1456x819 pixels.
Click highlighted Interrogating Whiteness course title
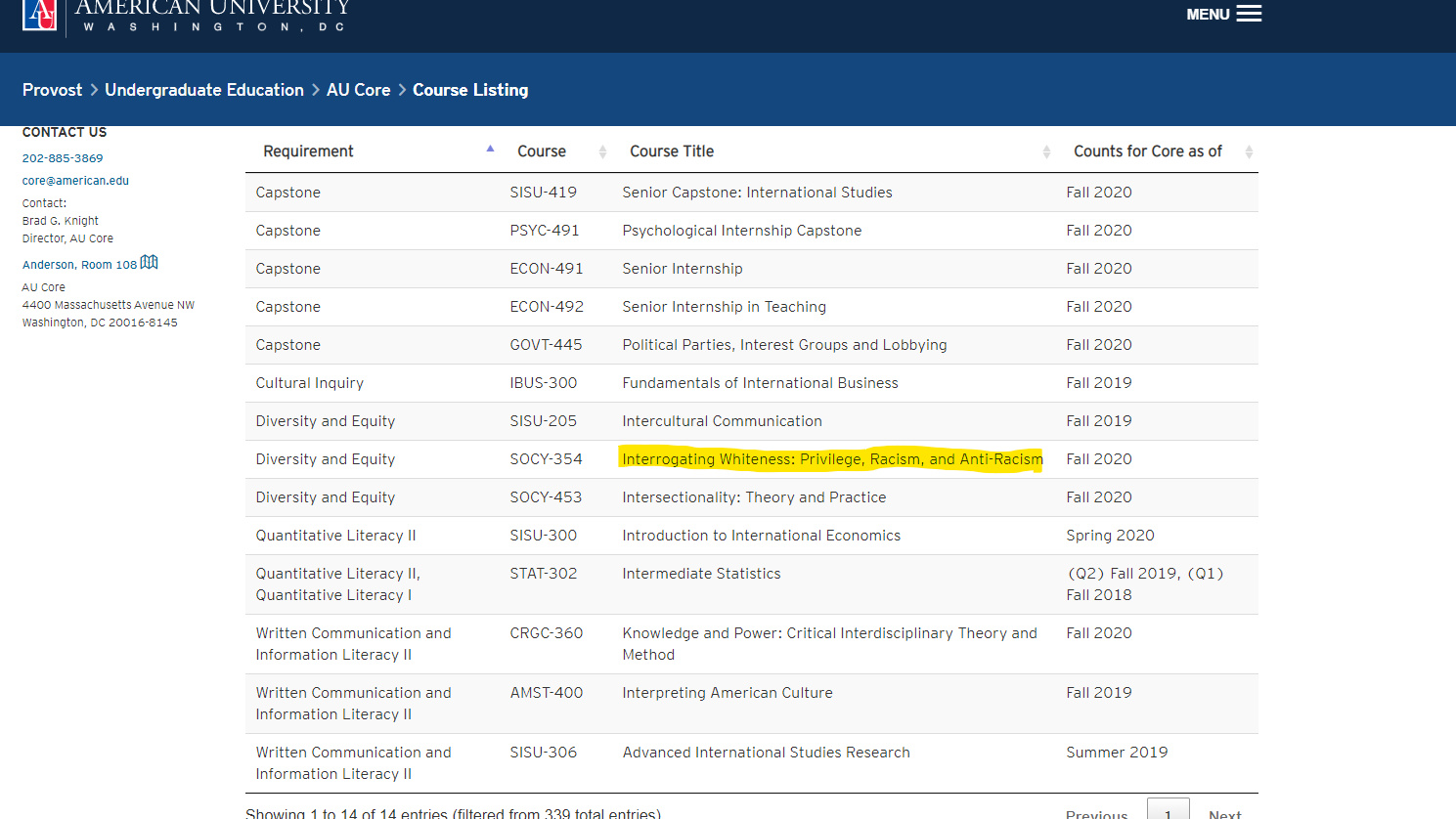[x=832, y=459]
